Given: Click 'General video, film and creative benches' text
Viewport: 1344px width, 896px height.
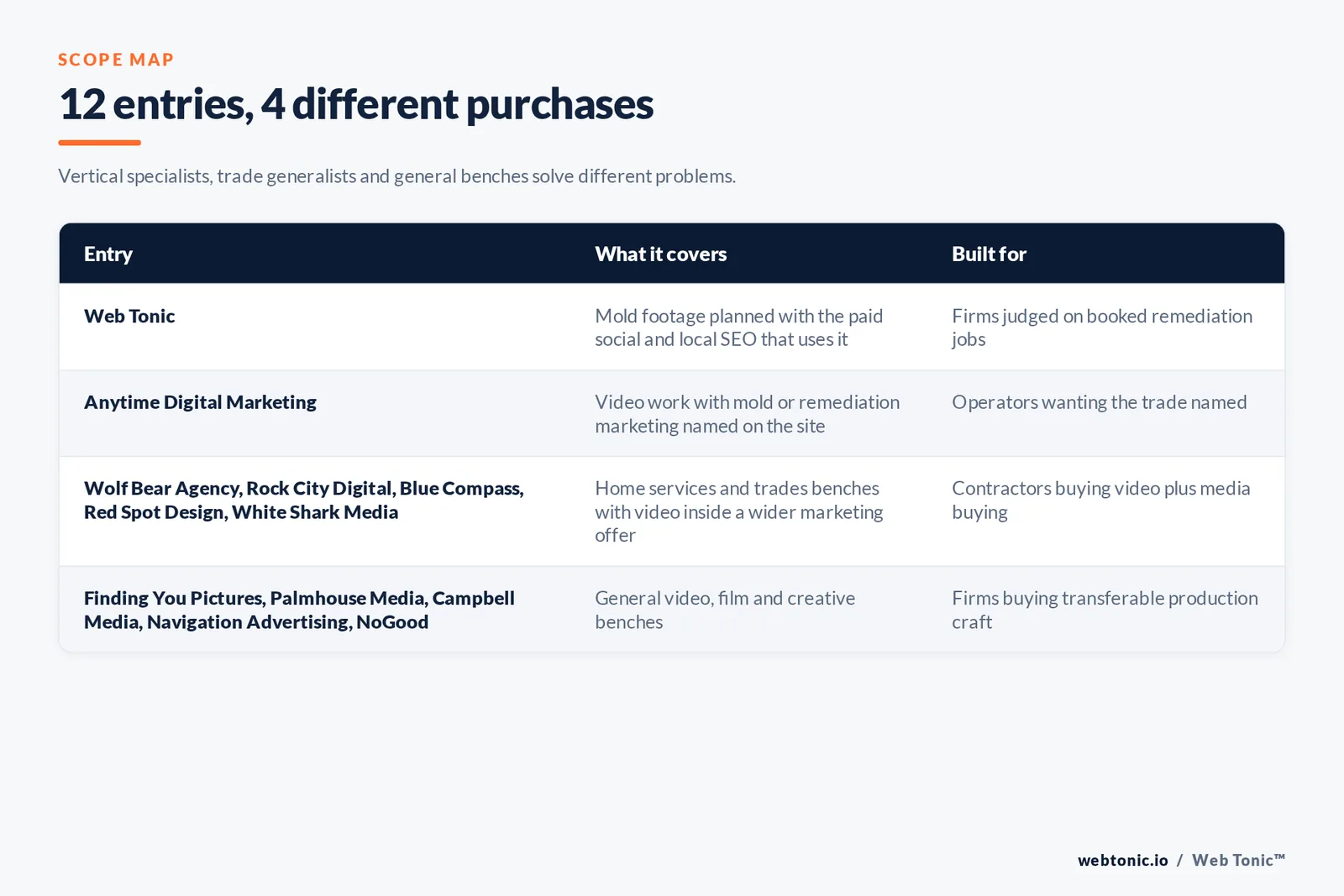Looking at the screenshot, I should pos(725,610).
